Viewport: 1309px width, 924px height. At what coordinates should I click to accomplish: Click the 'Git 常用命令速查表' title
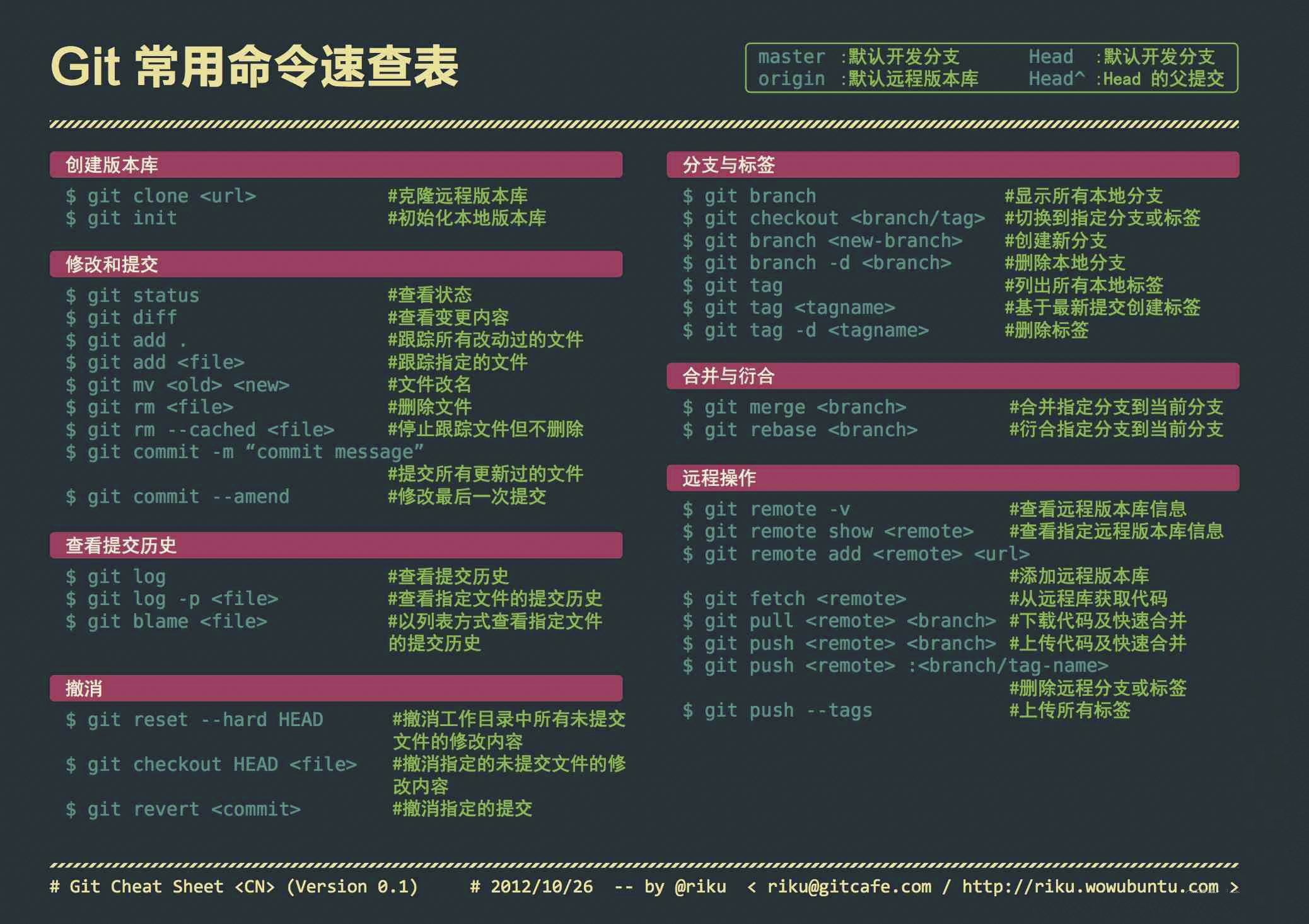point(254,66)
